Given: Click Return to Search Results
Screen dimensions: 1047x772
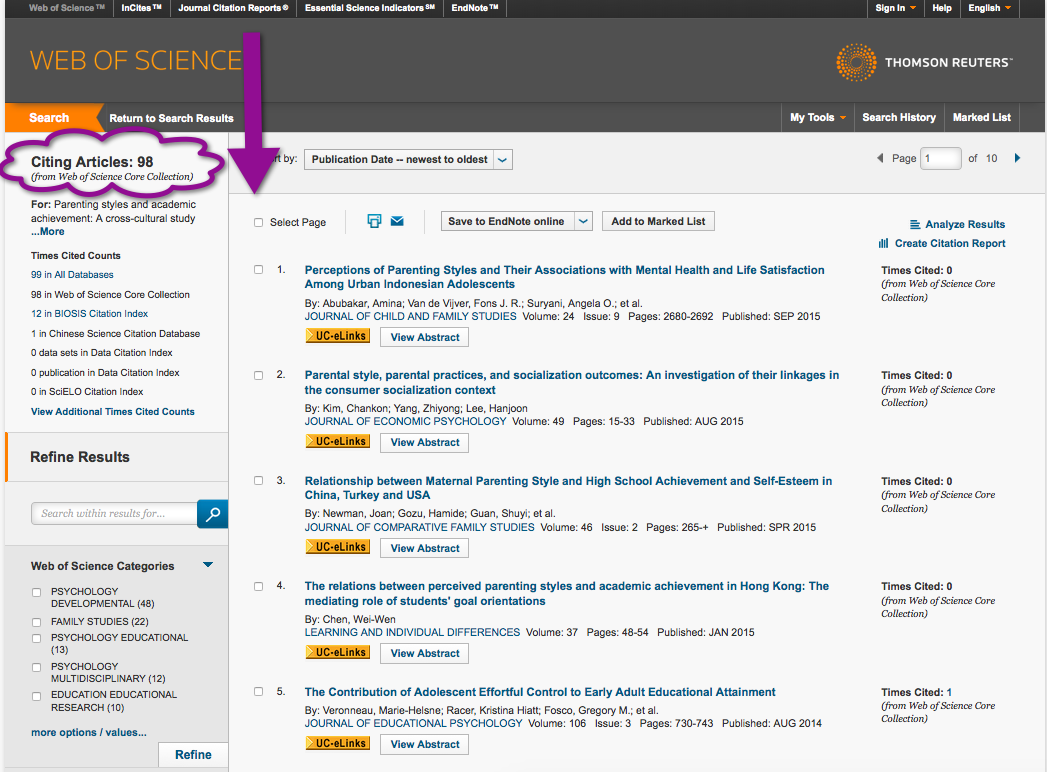Looking at the screenshot, I should [172, 118].
